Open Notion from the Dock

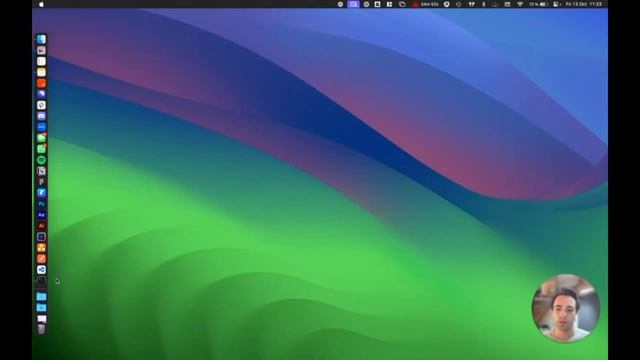pos(41,171)
